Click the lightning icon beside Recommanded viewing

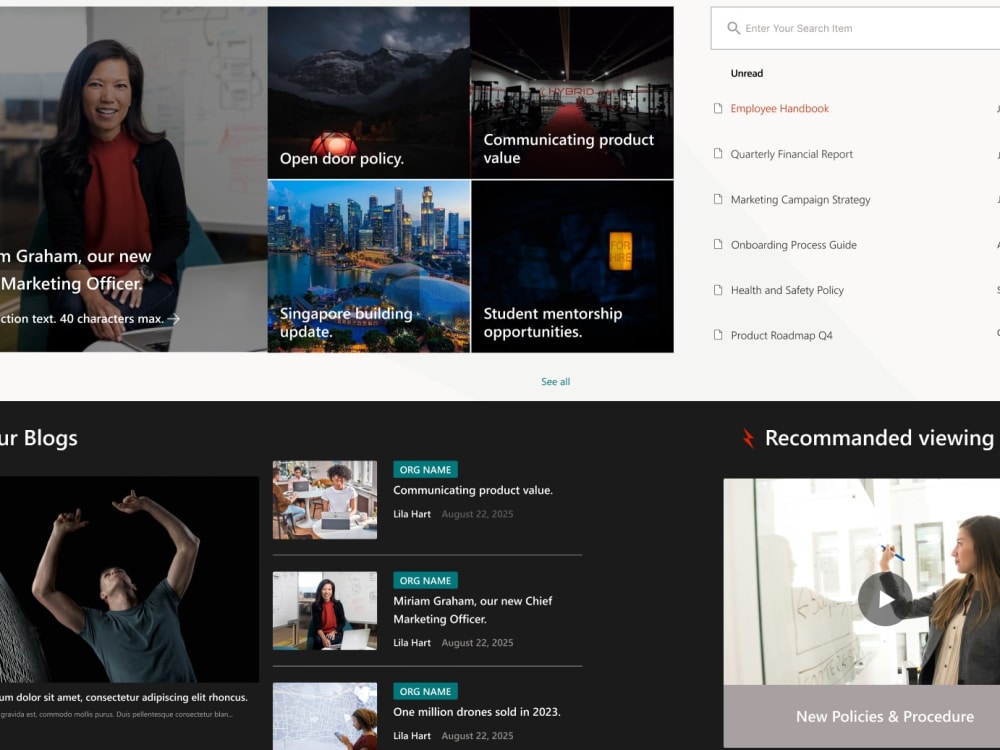[x=748, y=438]
